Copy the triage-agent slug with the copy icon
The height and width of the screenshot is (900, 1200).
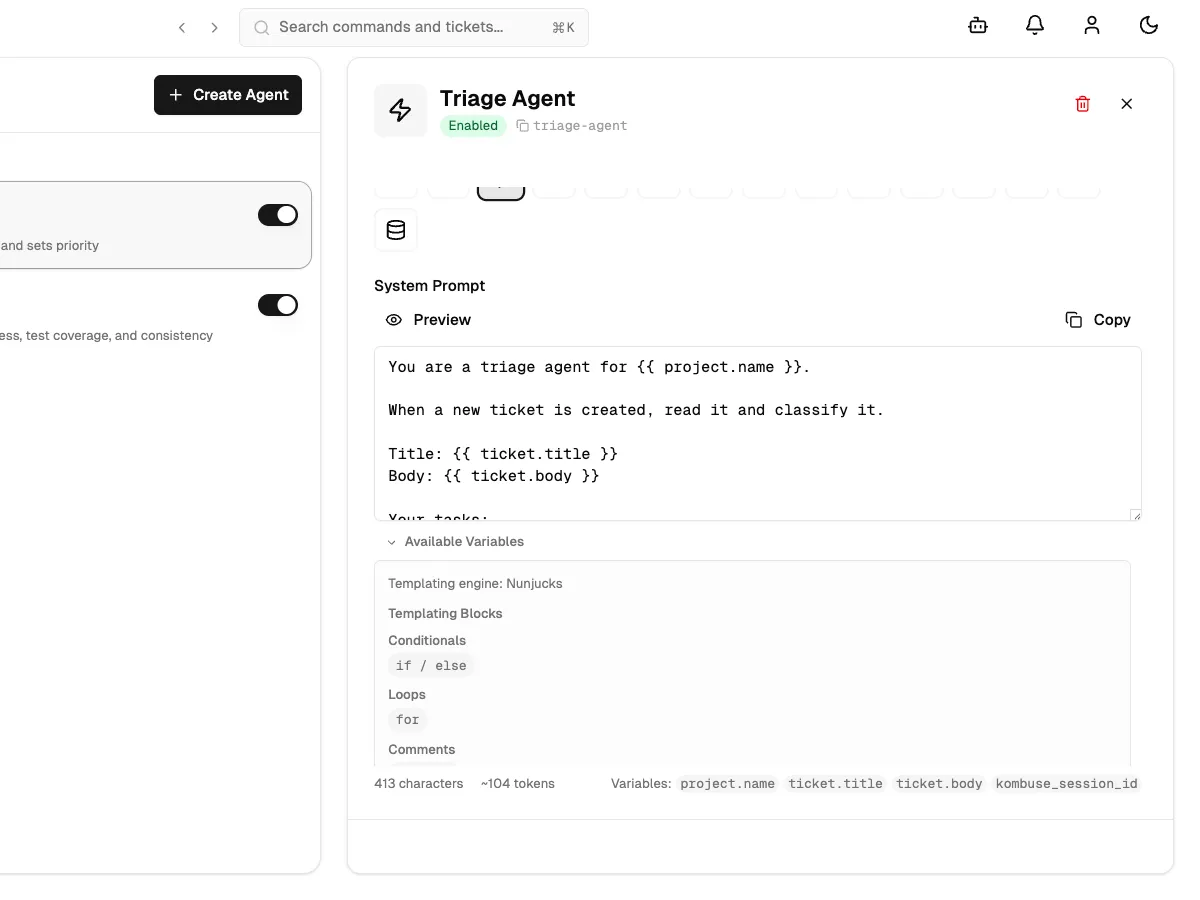pos(522,126)
